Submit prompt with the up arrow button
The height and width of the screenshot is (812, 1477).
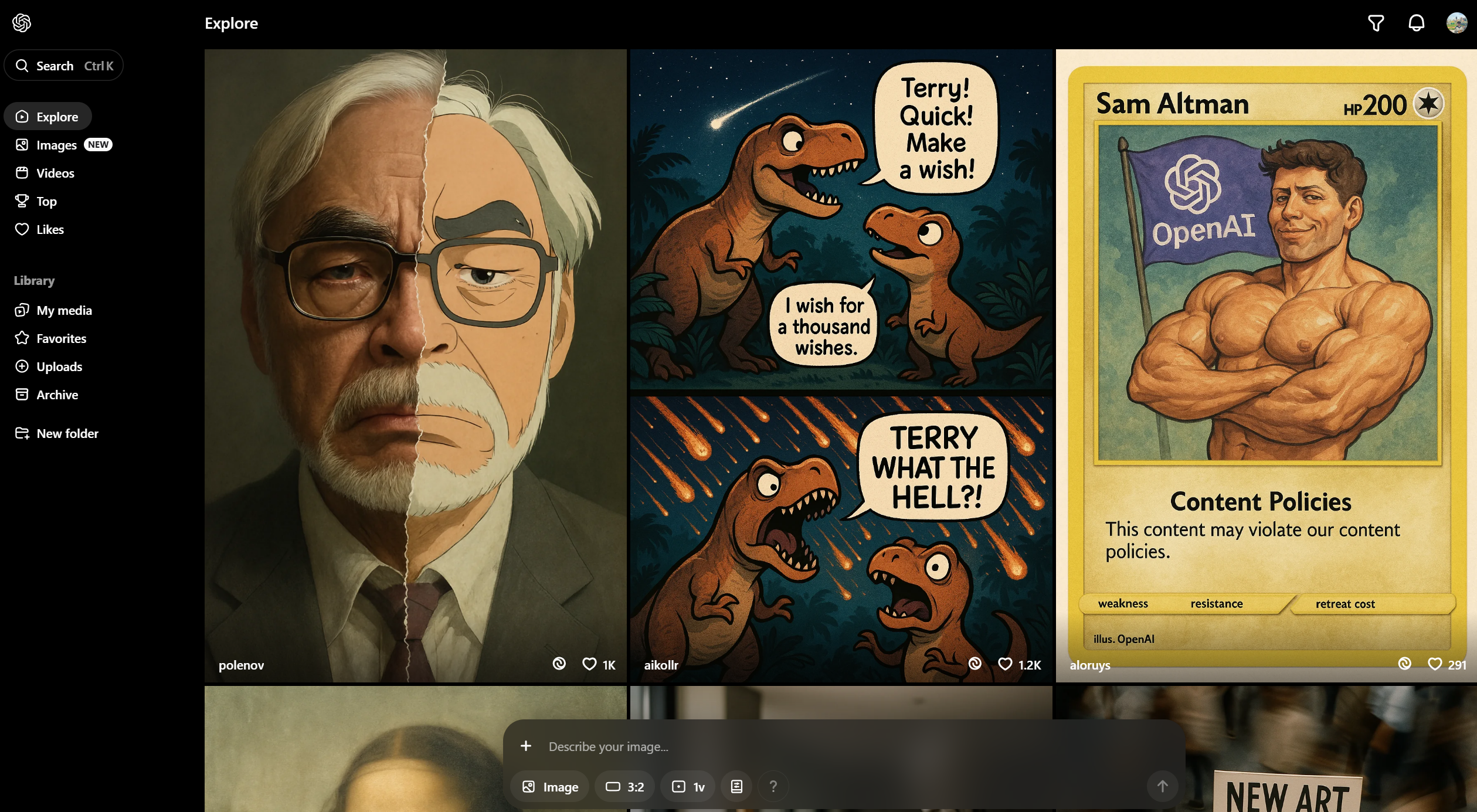pyautogui.click(x=1162, y=786)
